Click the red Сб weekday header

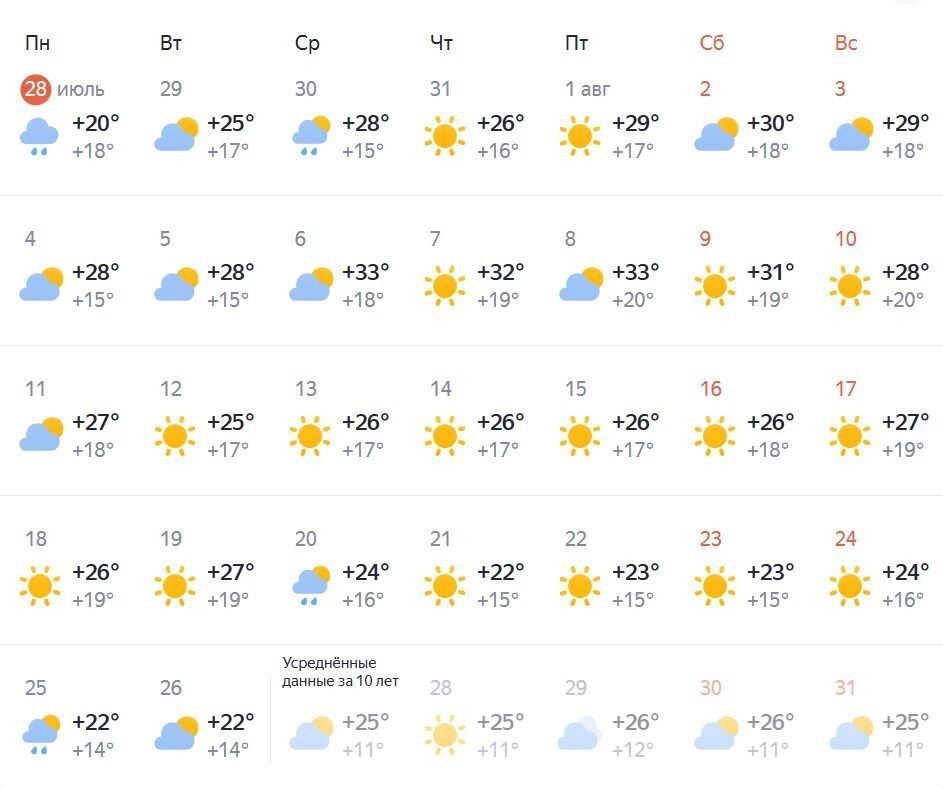coord(711,43)
